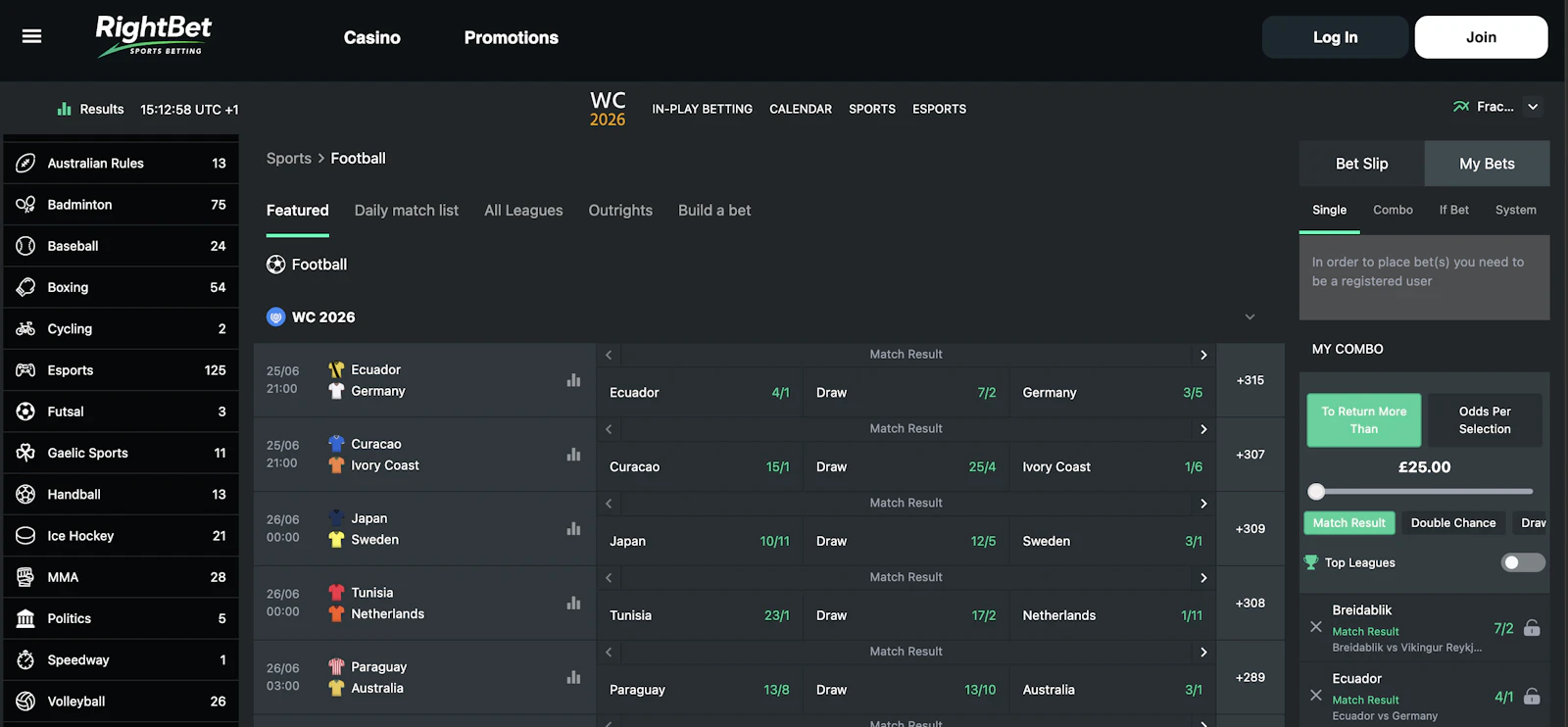Click the Join button

1481,37
